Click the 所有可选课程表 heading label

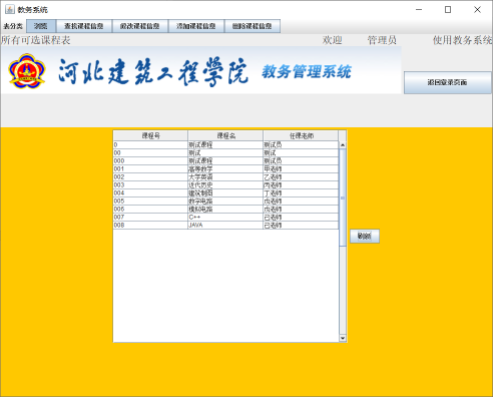click(x=36, y=40)
